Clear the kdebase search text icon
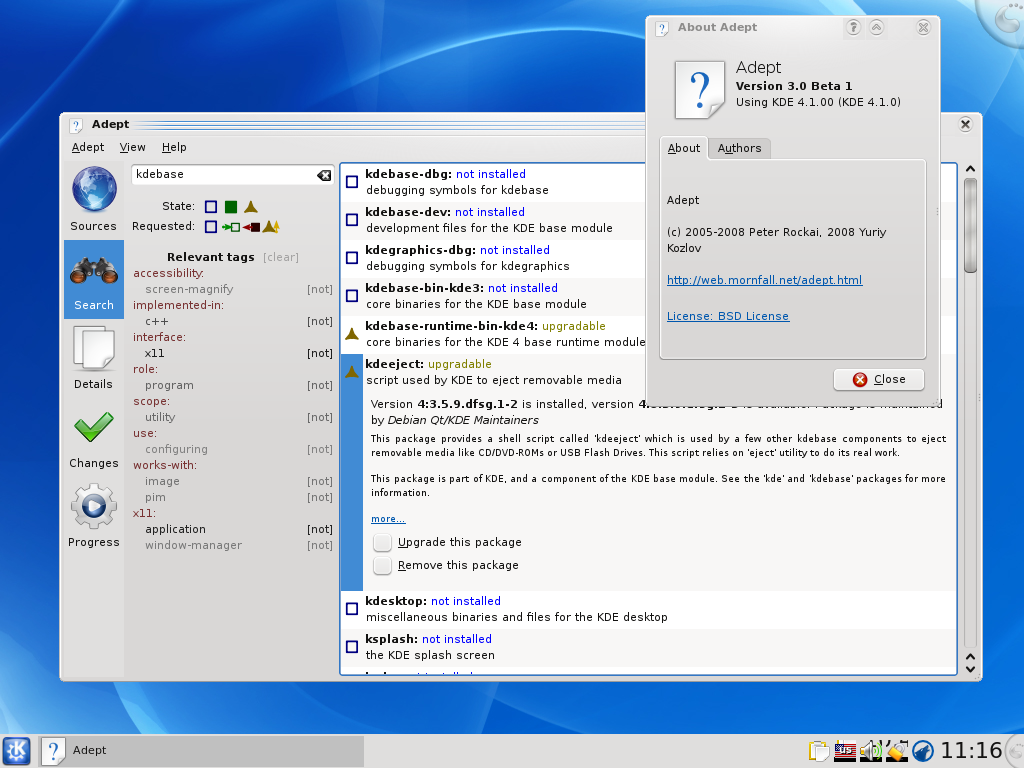 point(324,175)
